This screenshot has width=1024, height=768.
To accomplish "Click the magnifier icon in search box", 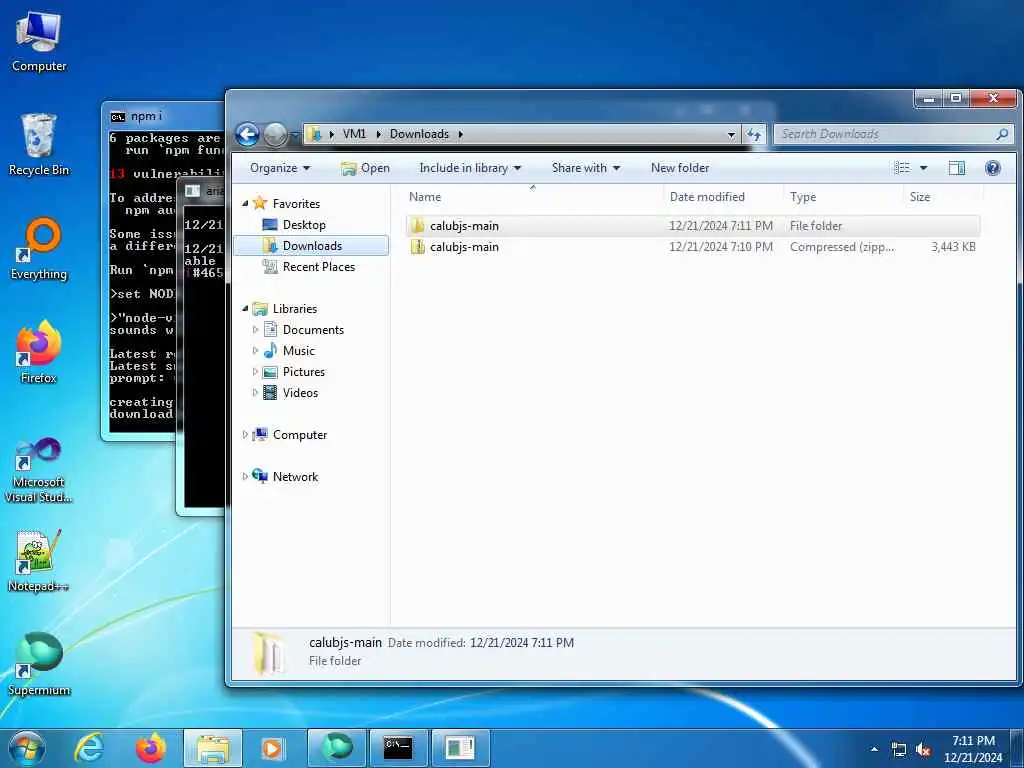I will coord(1002,134).
